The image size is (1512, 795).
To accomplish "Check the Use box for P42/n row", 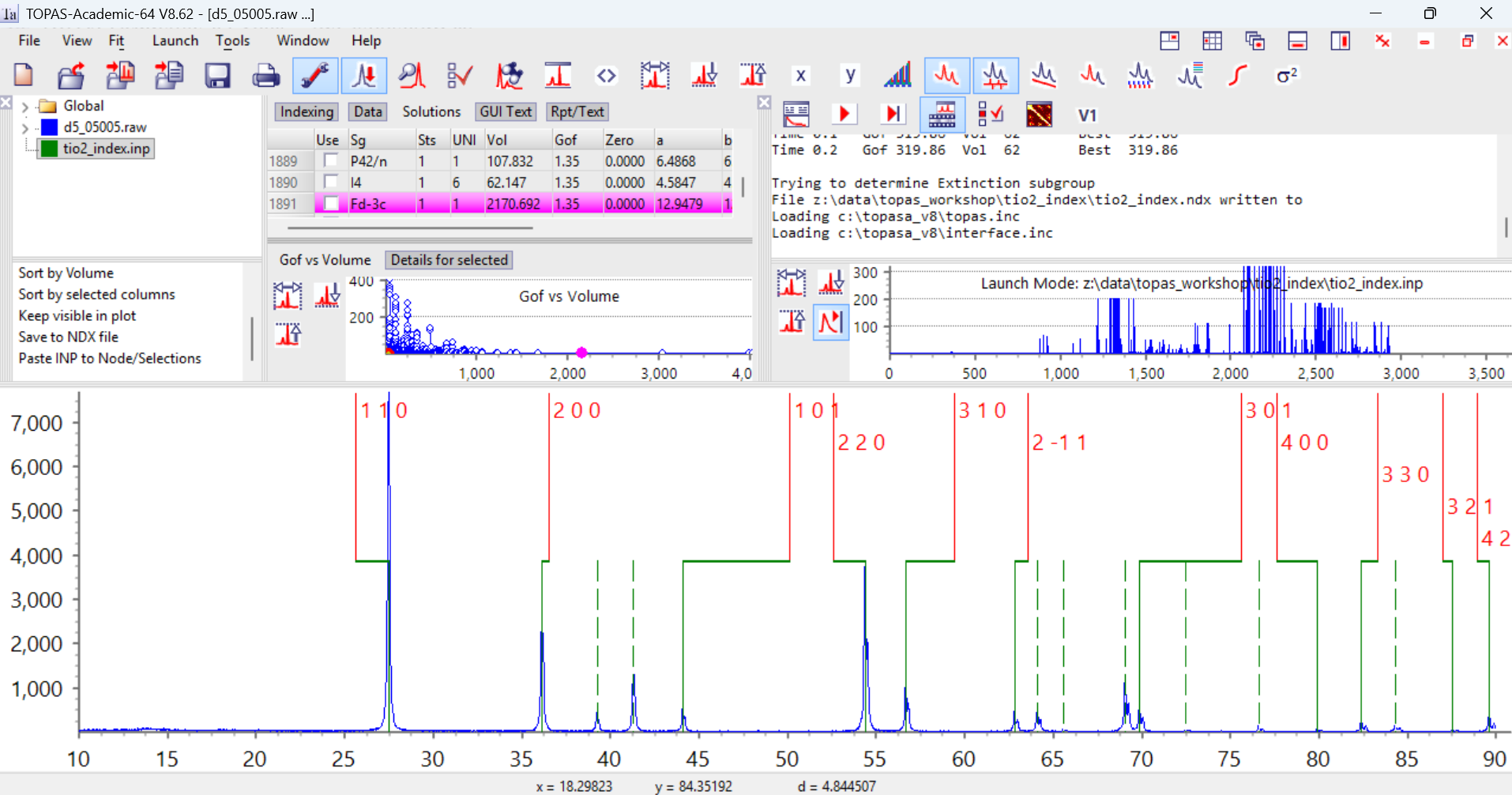I will (x=331, y=160).
